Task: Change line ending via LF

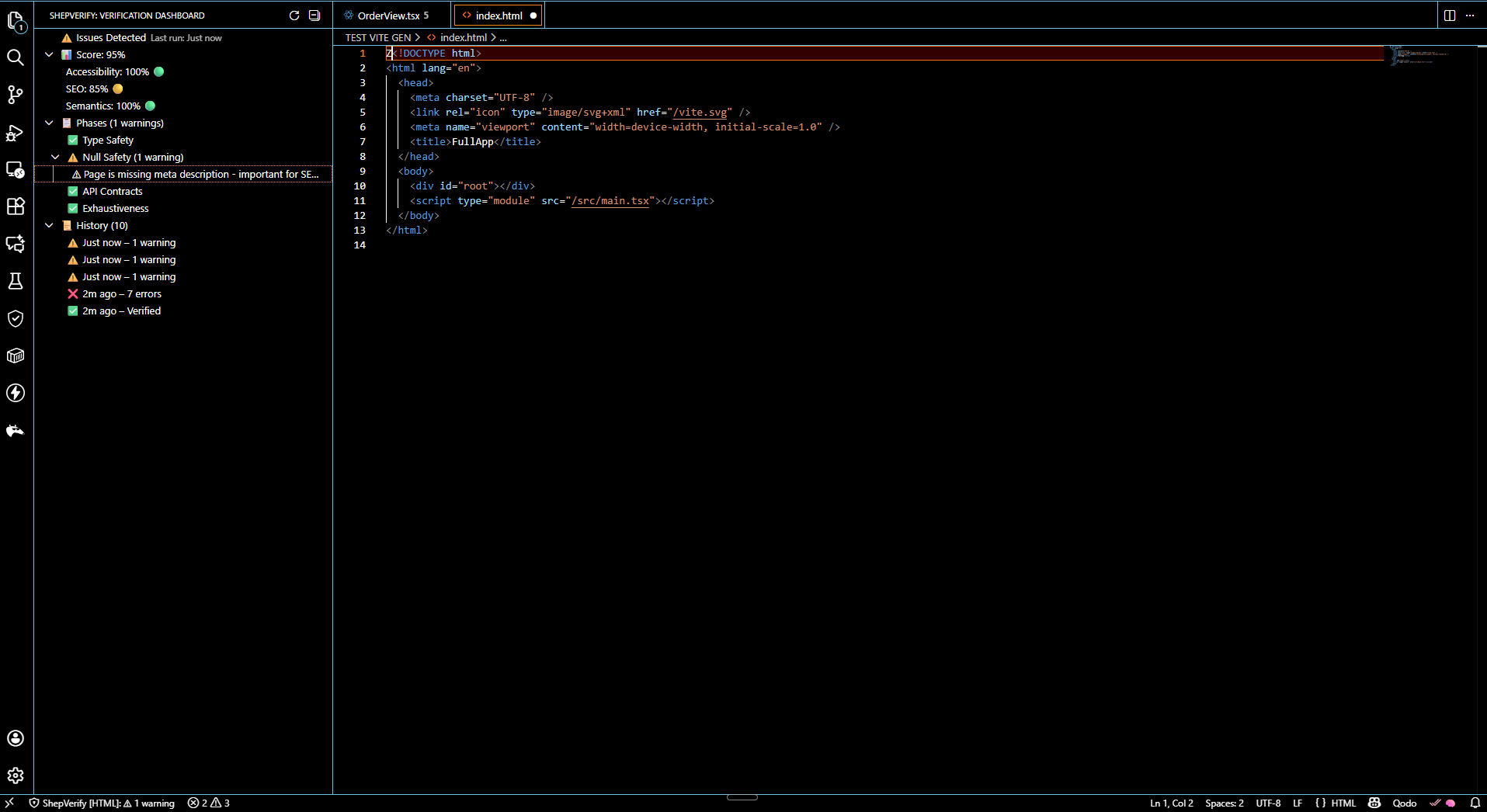Action: [1297, 803]
